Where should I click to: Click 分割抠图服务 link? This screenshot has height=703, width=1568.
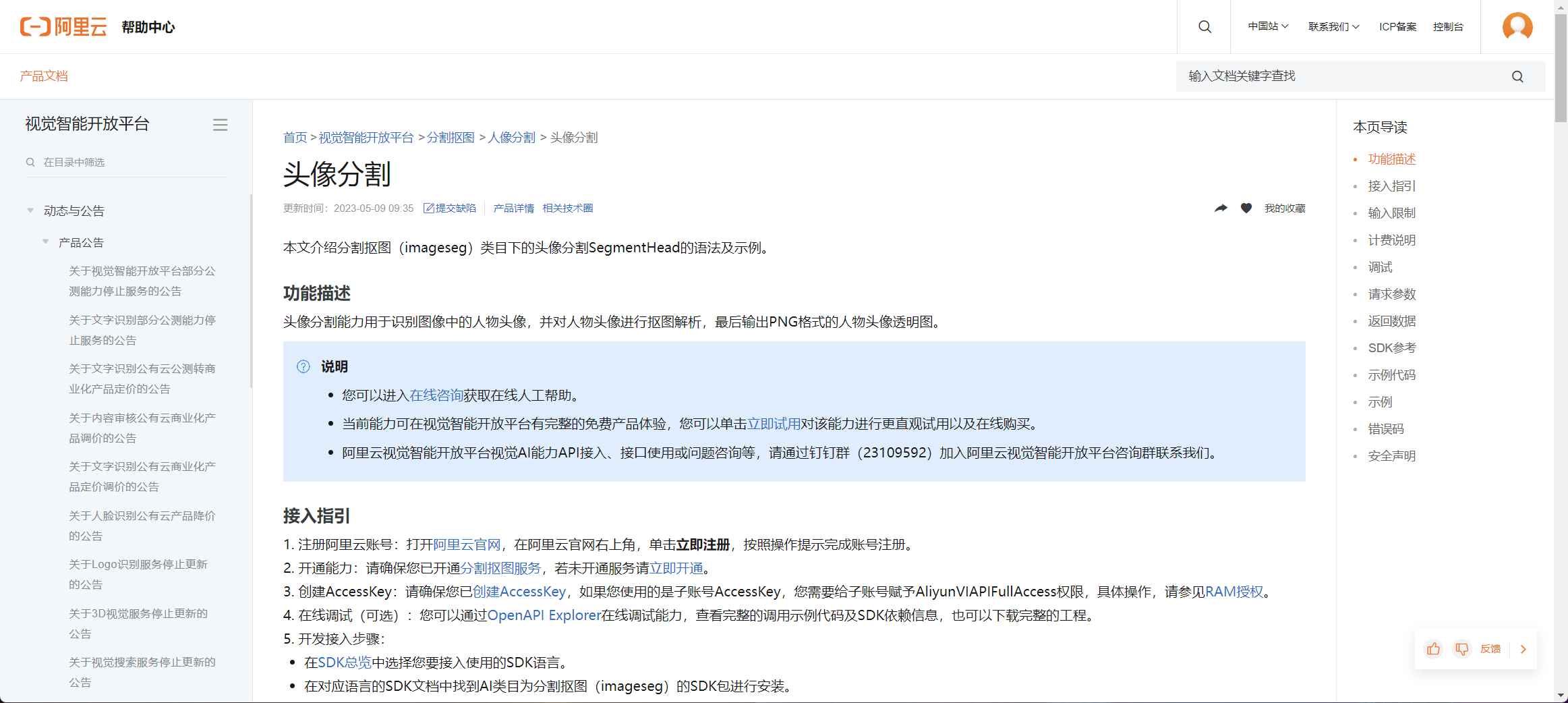coord(500,568)
